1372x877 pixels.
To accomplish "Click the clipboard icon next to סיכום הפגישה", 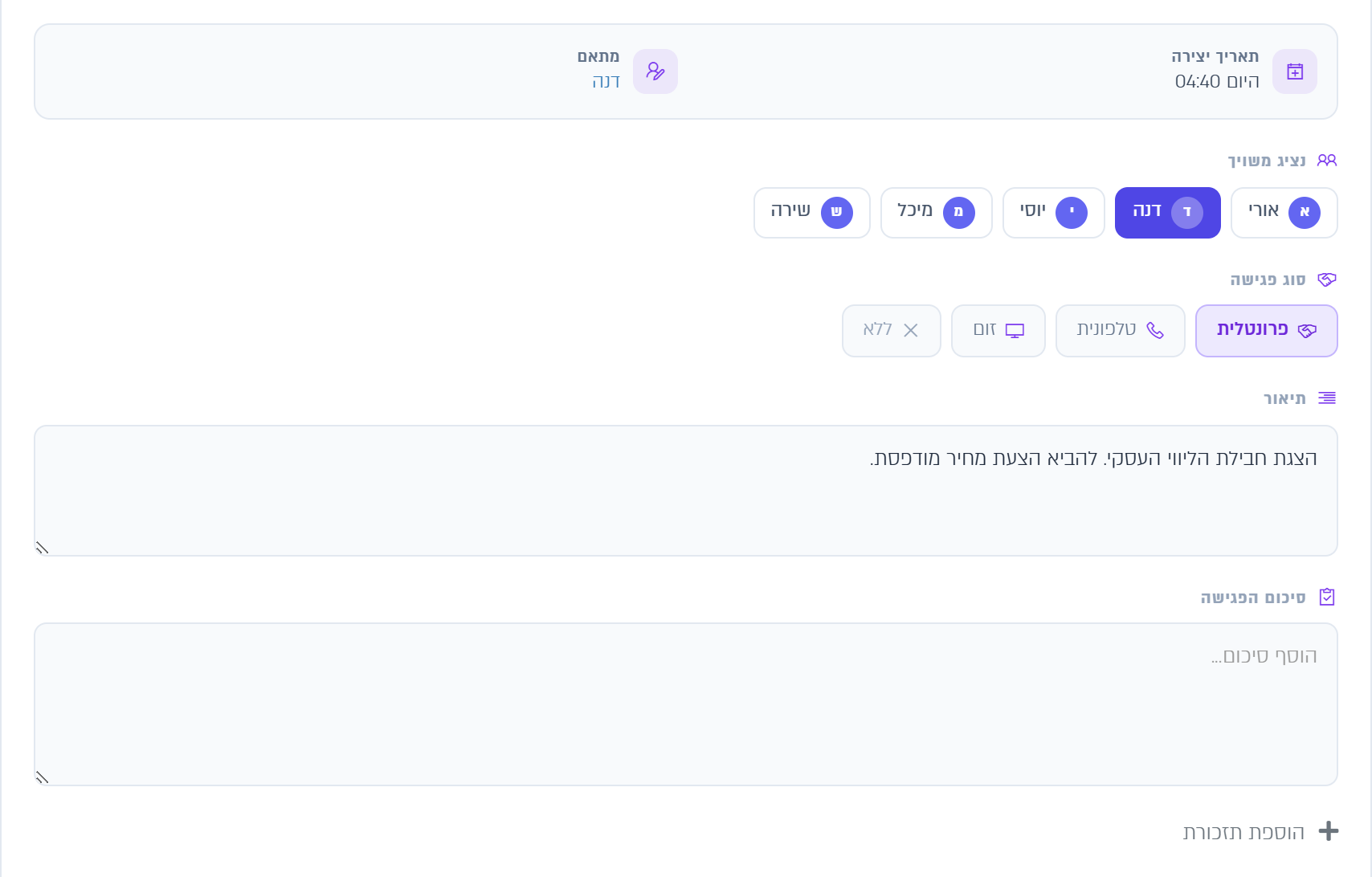I will coord(1327,597).
